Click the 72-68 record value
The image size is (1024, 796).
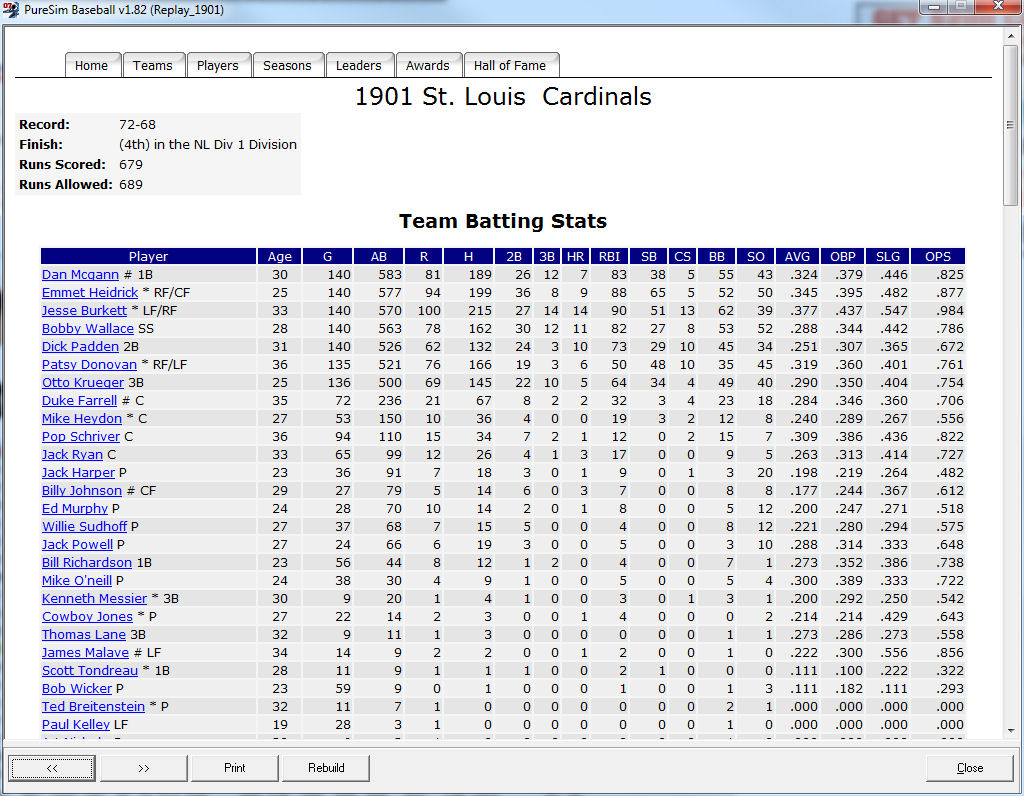pyautogui.click(x=137, y=125)
